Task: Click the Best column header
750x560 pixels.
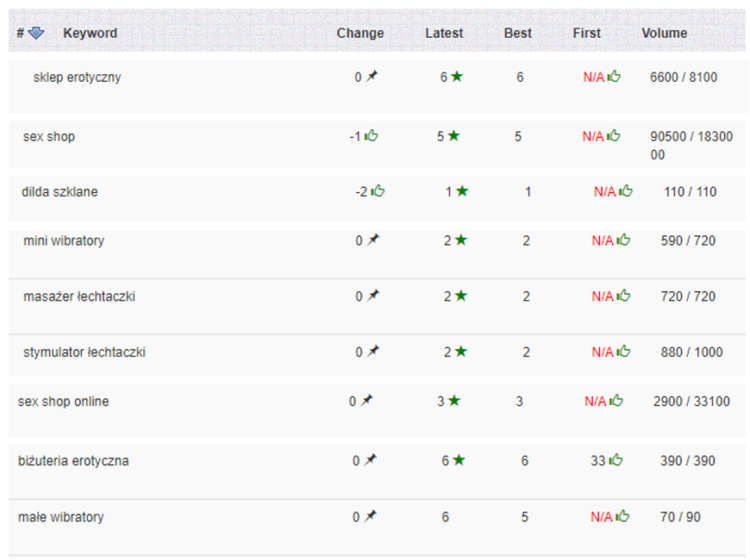Action: click(518, 33)
